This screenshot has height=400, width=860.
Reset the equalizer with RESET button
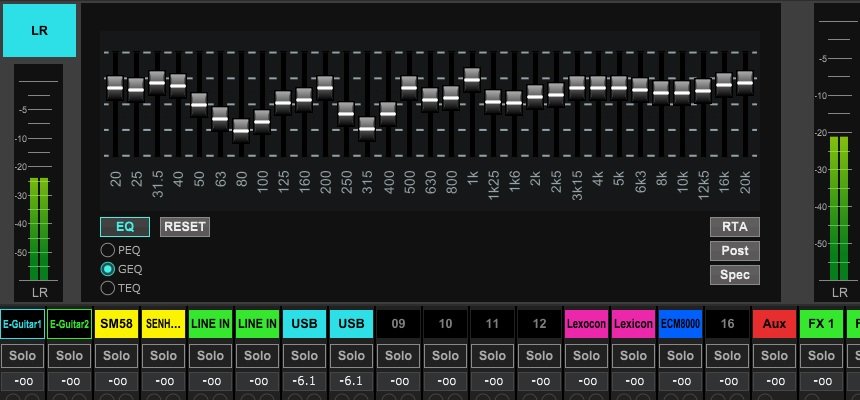coord(185,227)
